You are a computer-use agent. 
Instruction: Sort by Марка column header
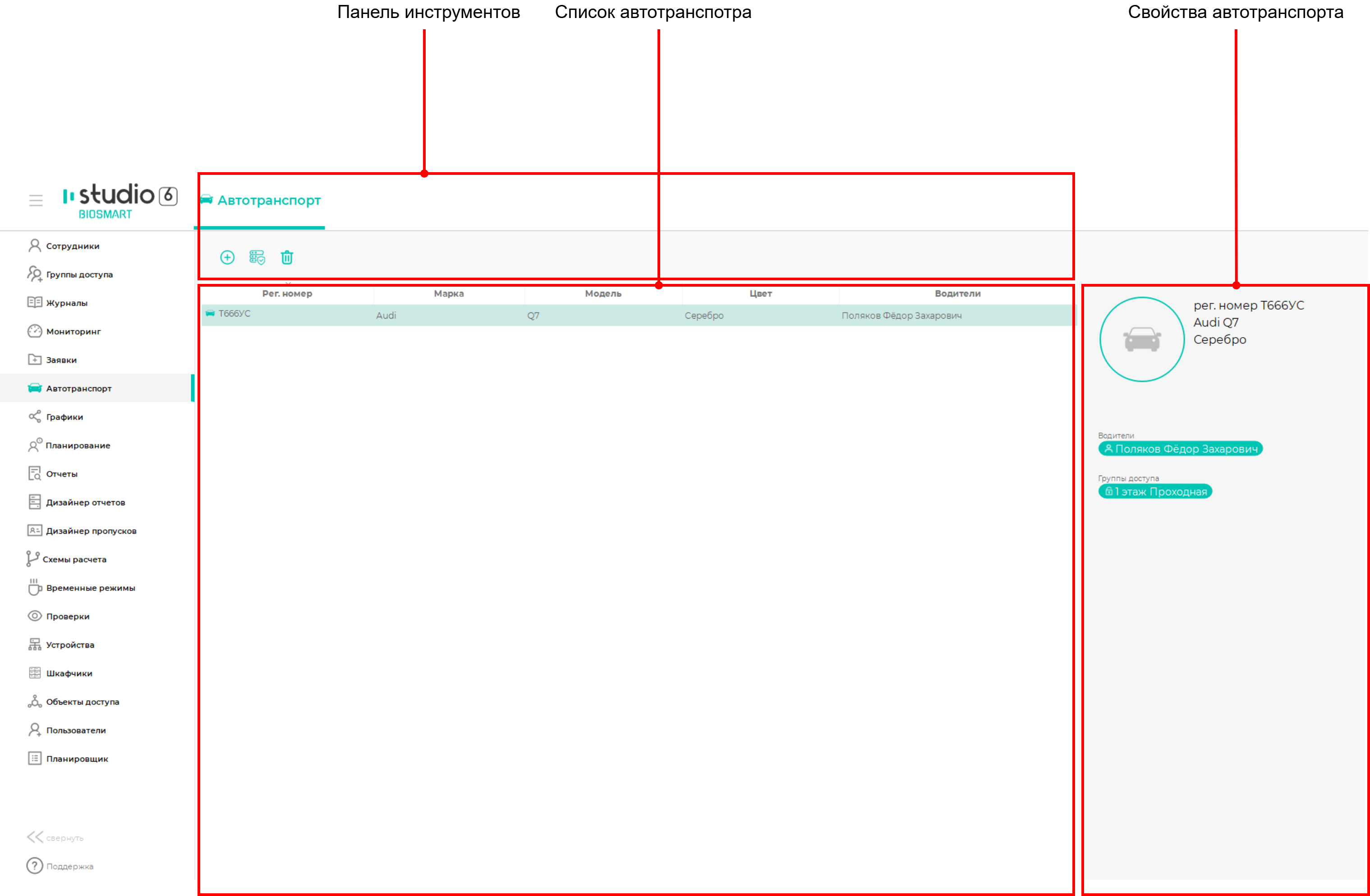point(449,293)
